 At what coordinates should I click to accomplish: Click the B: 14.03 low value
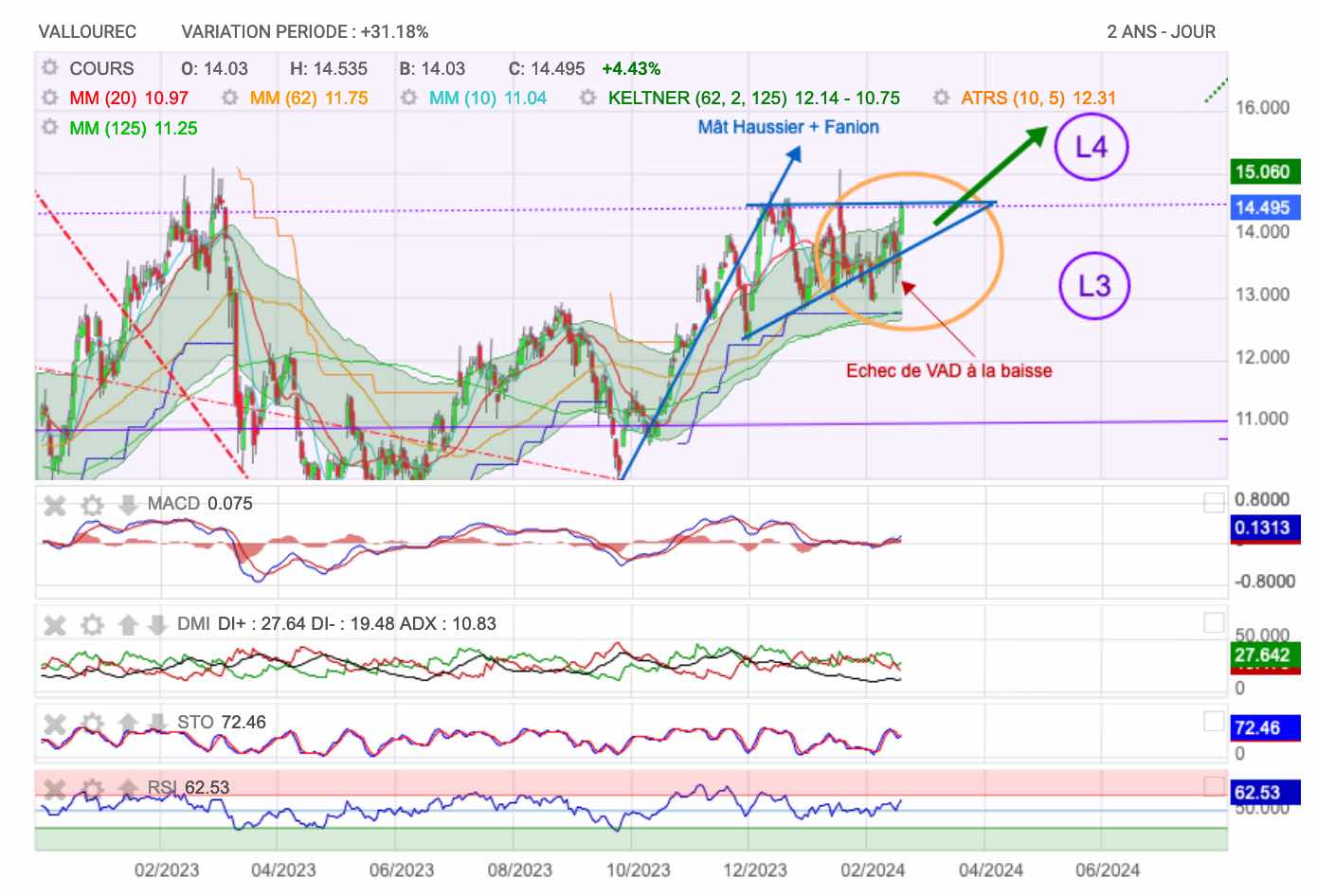coord(432,68)
